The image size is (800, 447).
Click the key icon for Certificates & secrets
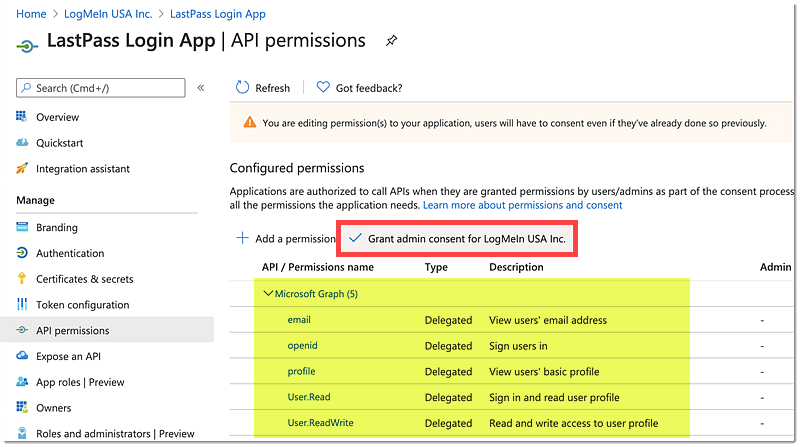21,278
